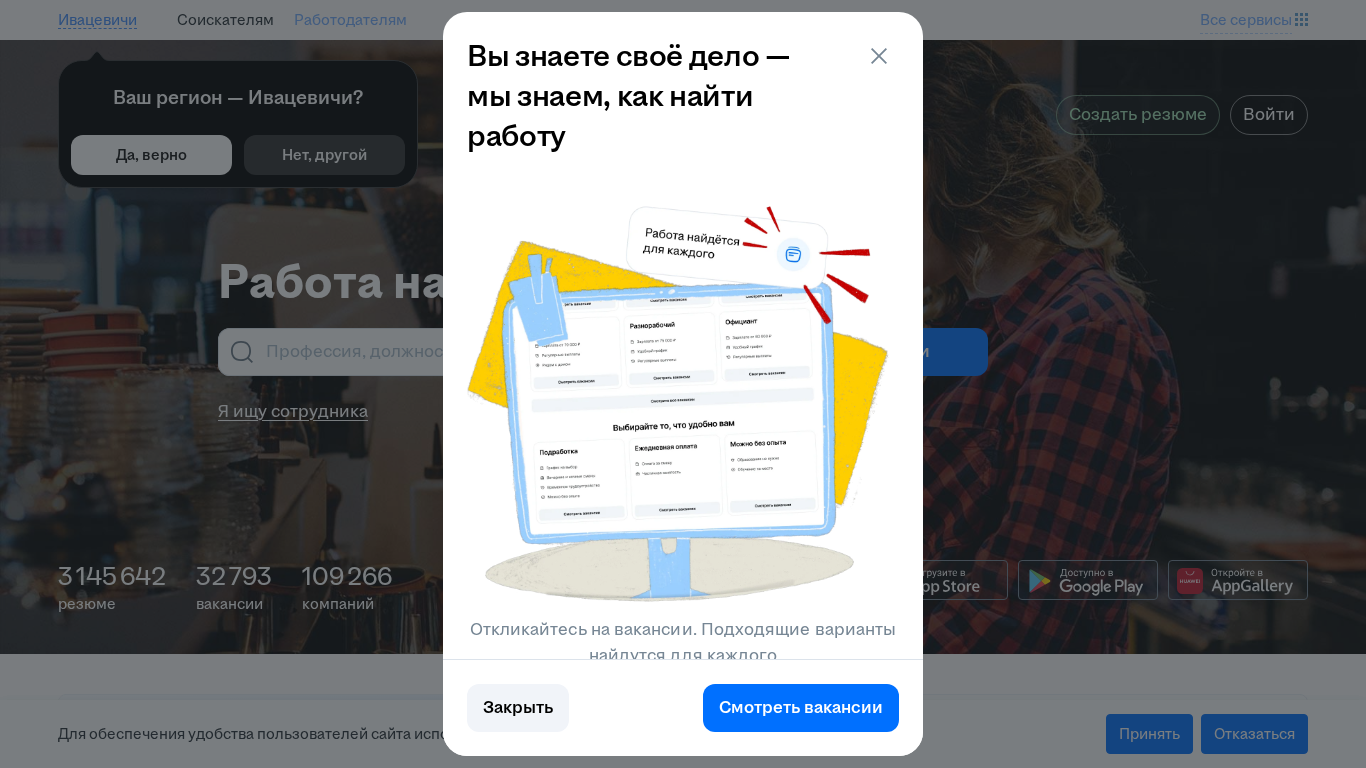Open the Huawei AppGallery badge
1366x768 pixels.
(x=1238, y=580)
